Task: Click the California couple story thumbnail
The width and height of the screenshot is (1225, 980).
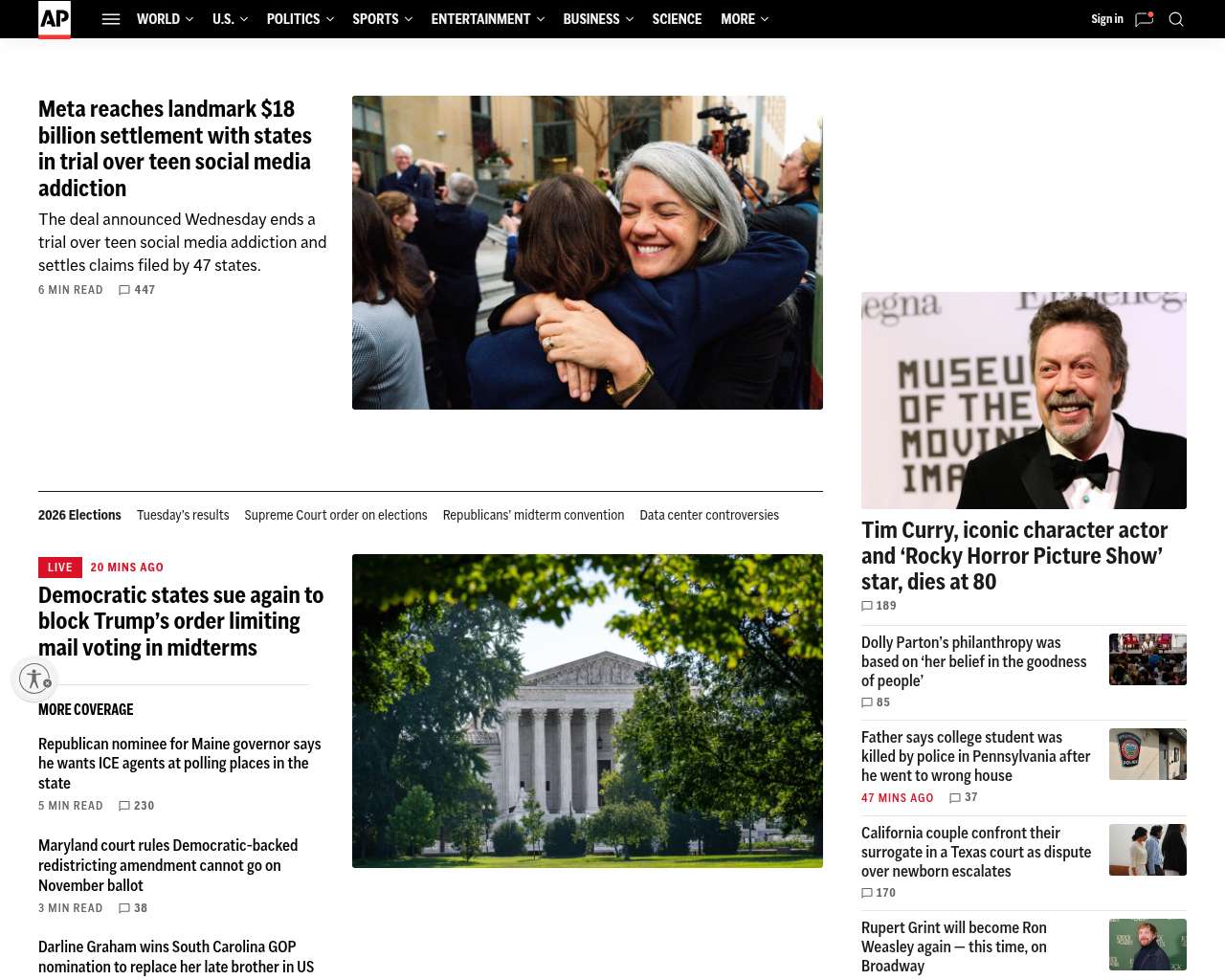Action: 1147,850
